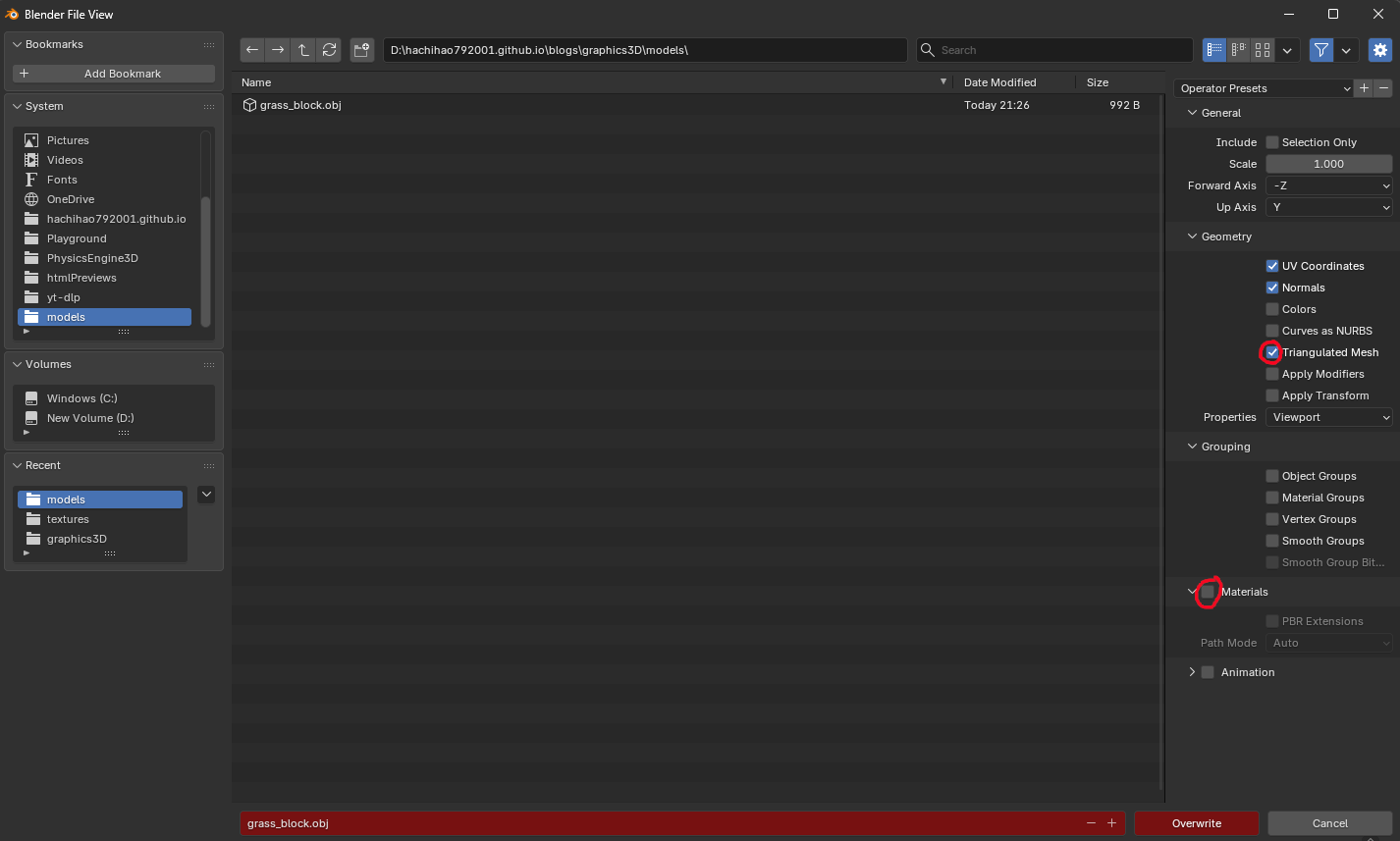Uncheck the Normals checkbox
1400x841 pixels.
[x=1272, y=288]
